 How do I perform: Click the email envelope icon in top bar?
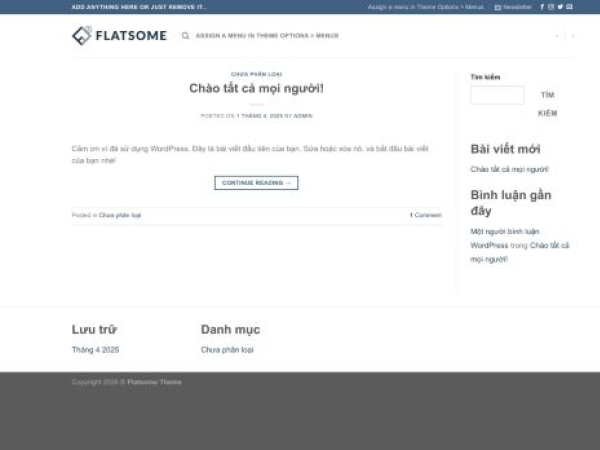click(570, 6)
